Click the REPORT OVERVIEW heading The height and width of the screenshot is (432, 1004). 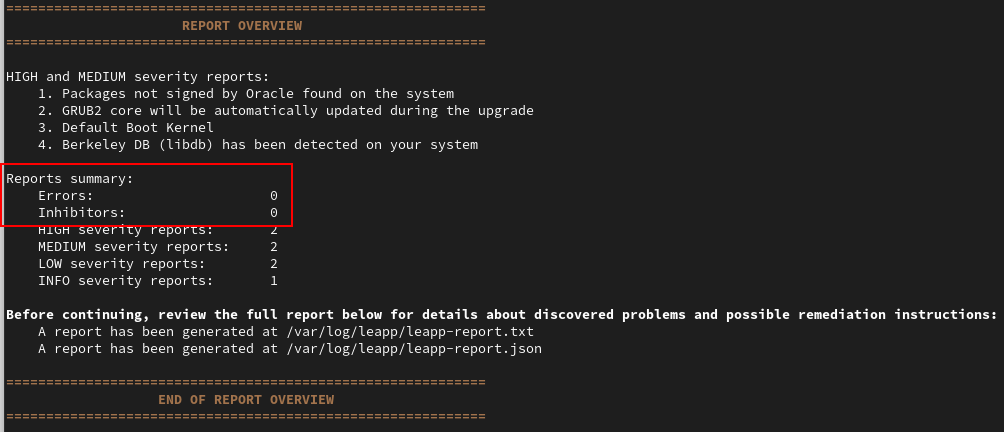pos(241,25)
